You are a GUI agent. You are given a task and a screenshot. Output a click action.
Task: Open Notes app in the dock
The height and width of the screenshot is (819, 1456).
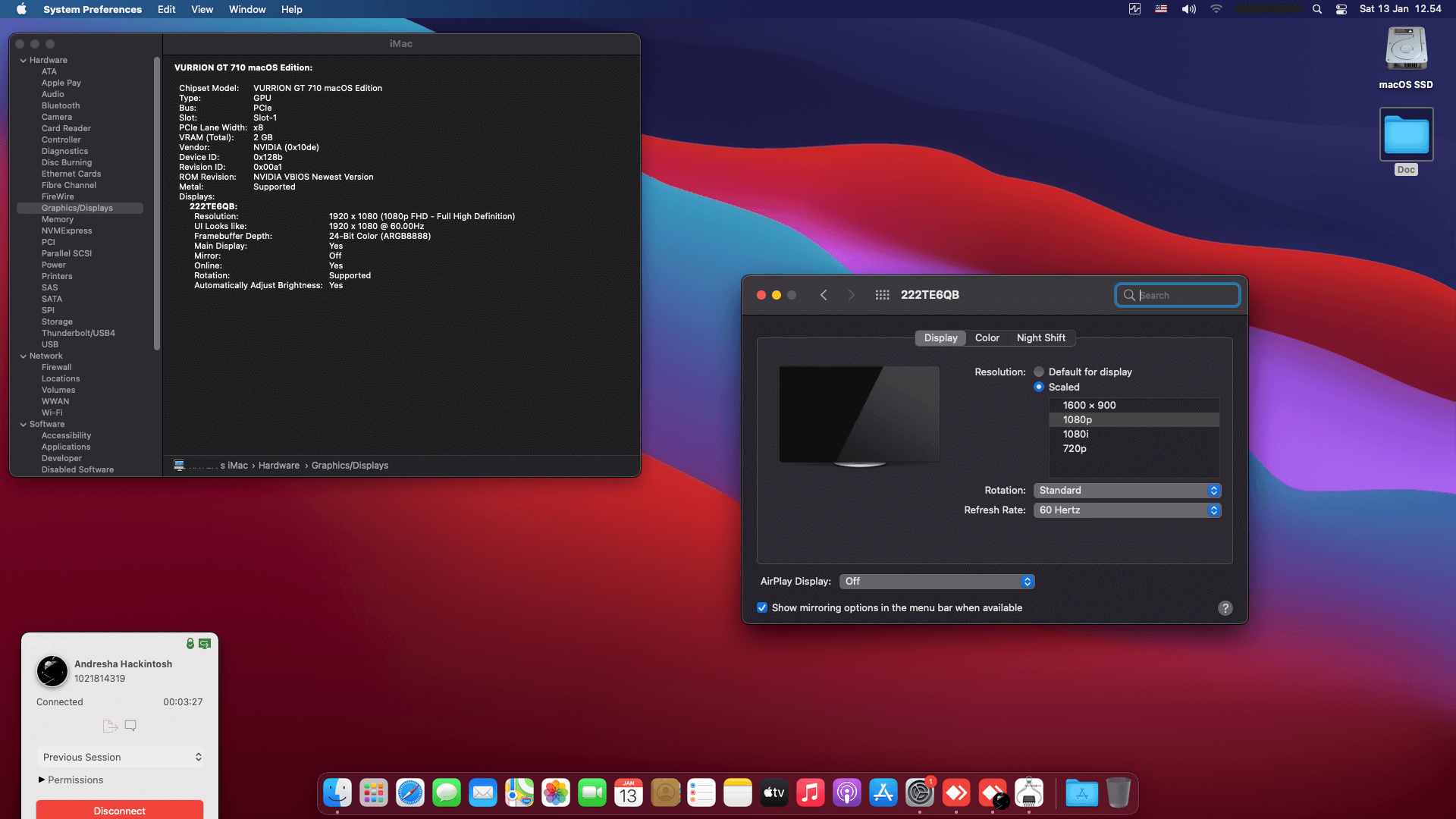coord(738,793)
